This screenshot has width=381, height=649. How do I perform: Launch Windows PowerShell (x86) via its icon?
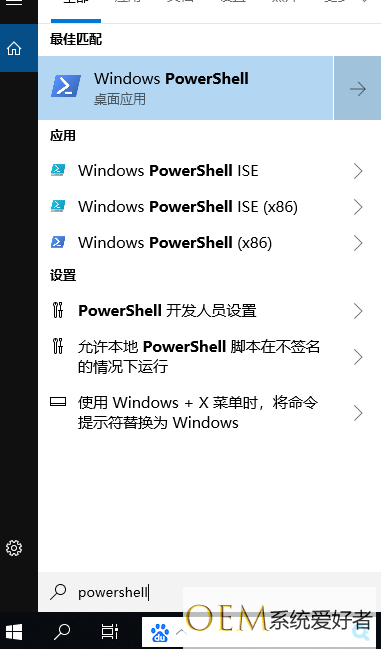click(58, 242)
